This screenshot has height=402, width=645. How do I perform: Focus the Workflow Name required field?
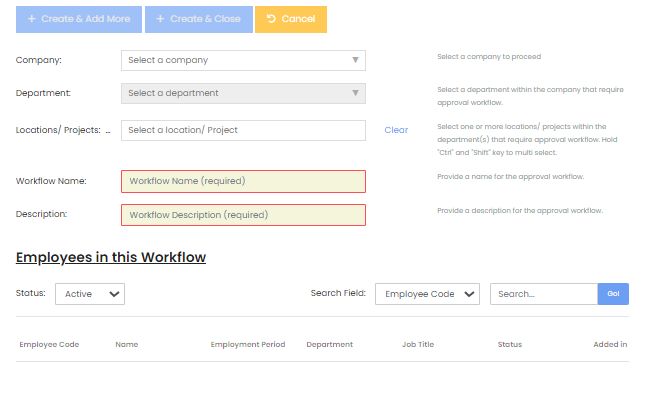243,181
